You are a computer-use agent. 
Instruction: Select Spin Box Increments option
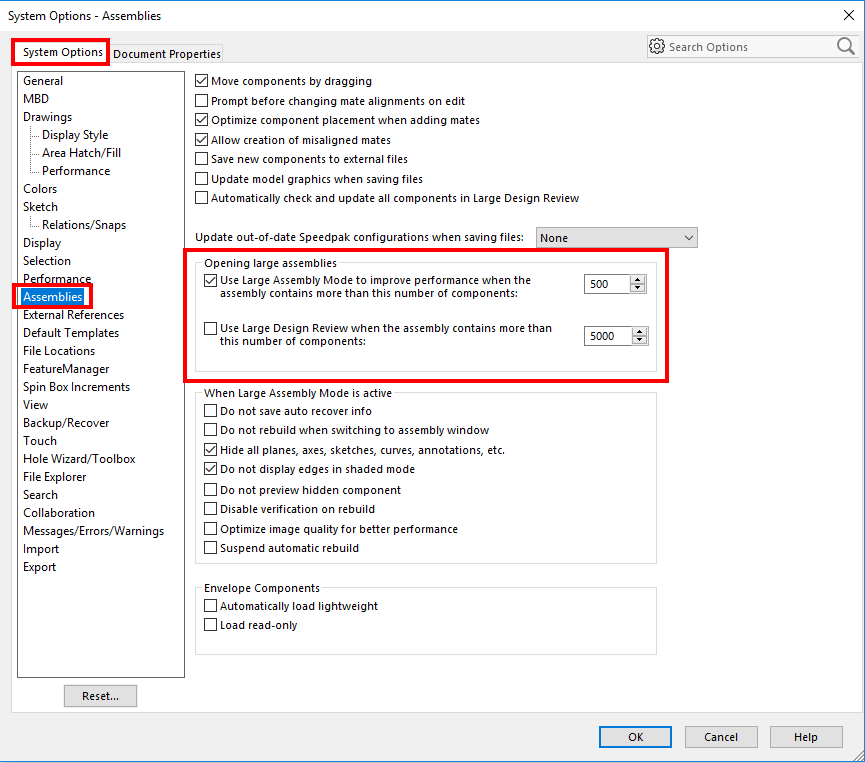(77, 387)
